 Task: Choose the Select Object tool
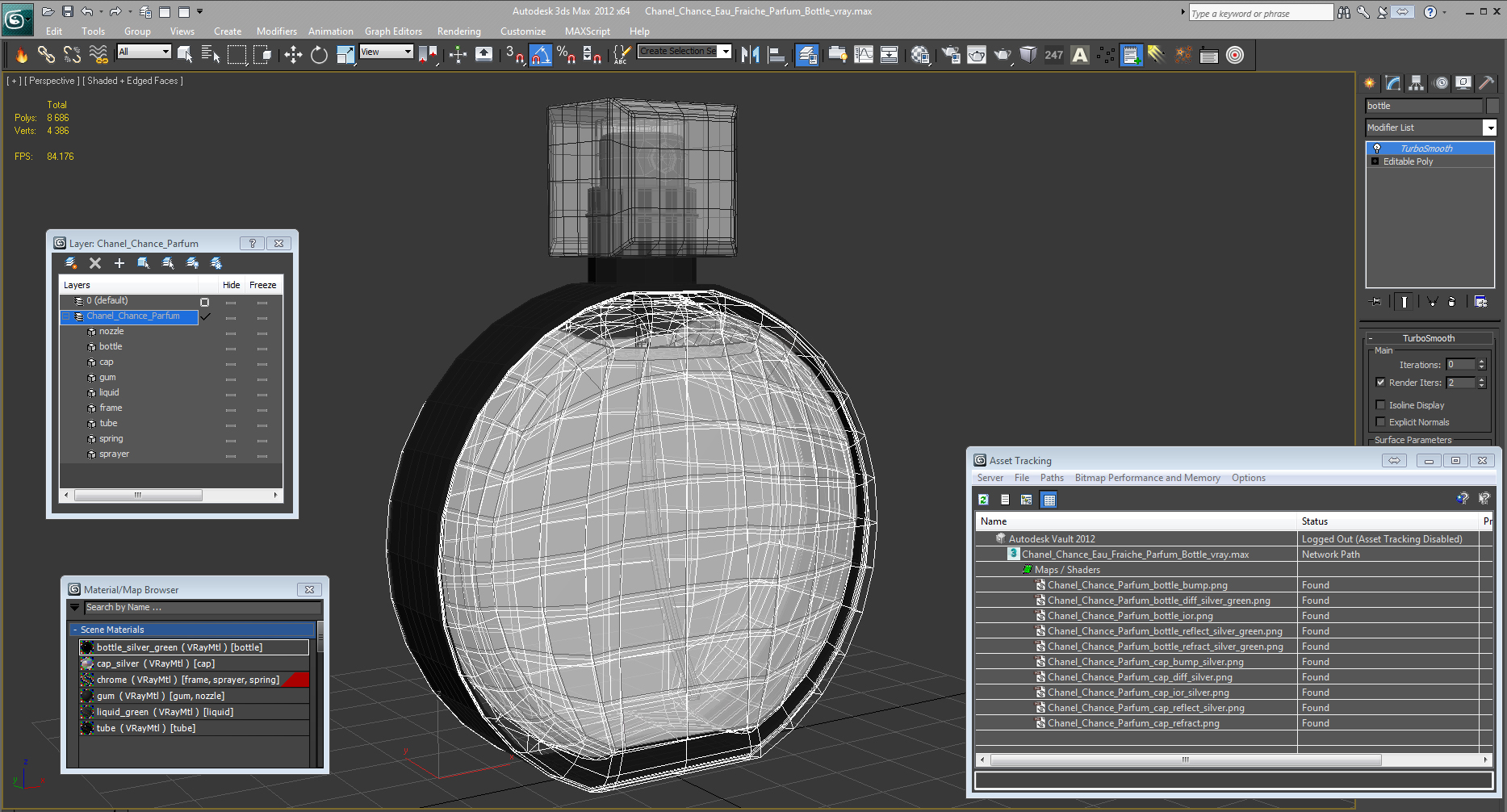point(185,55)
